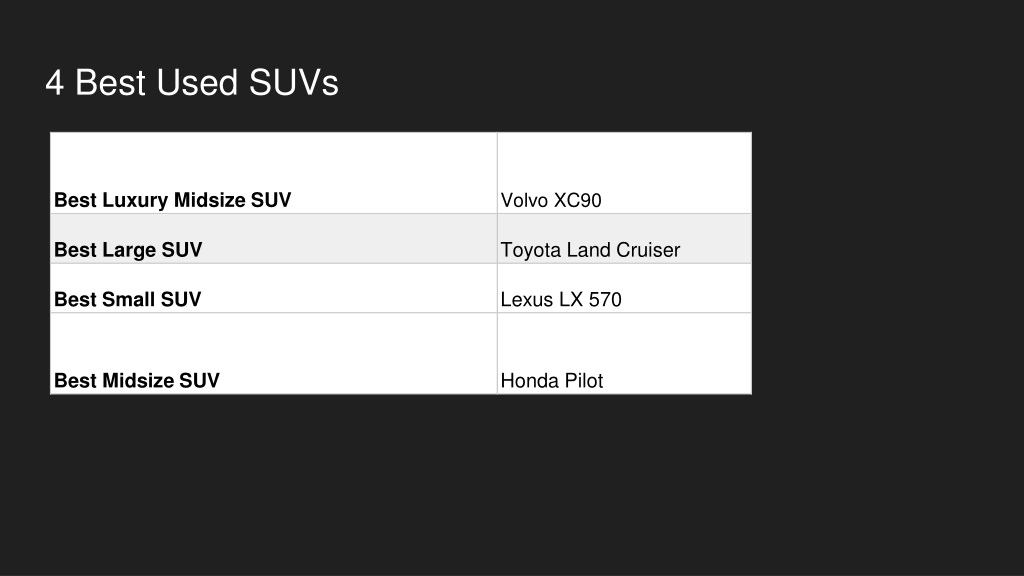
Task: Click the word "Honda" in the table
Action: click(x=526, y=381)
